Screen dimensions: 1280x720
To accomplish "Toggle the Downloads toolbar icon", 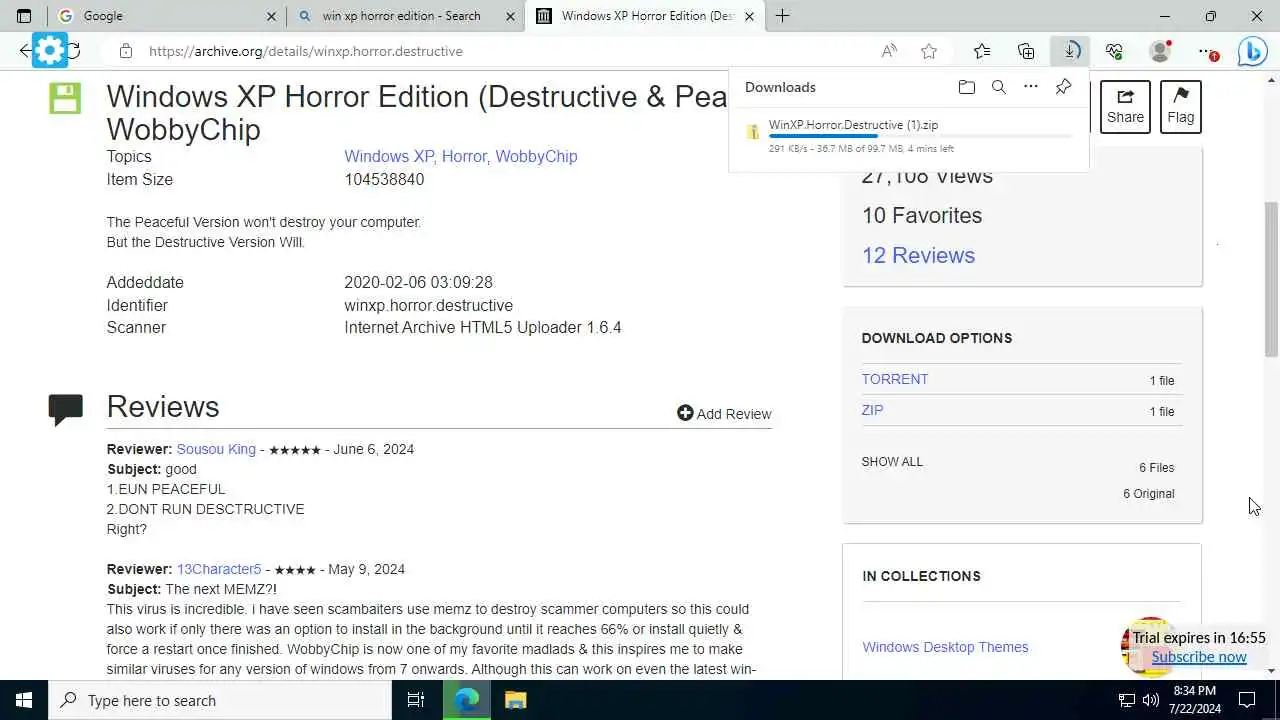I will (1071, 51).
